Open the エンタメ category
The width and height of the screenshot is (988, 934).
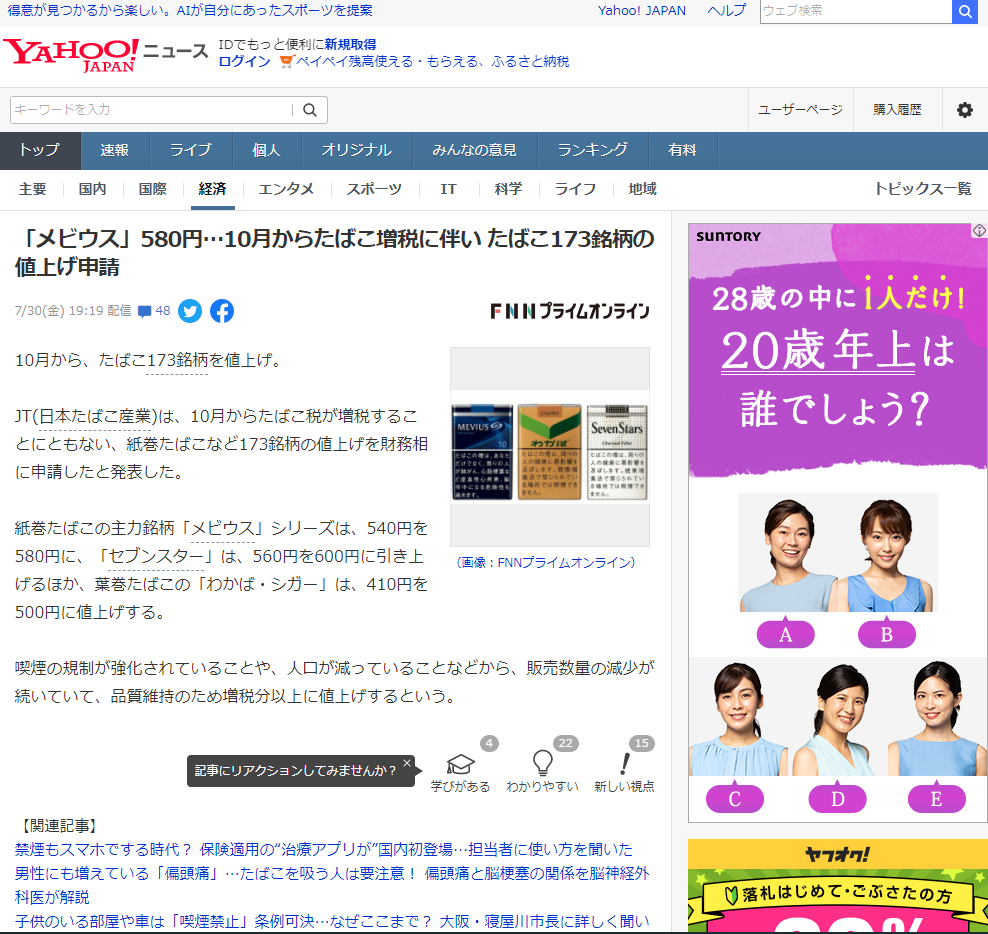pos(286,189)
